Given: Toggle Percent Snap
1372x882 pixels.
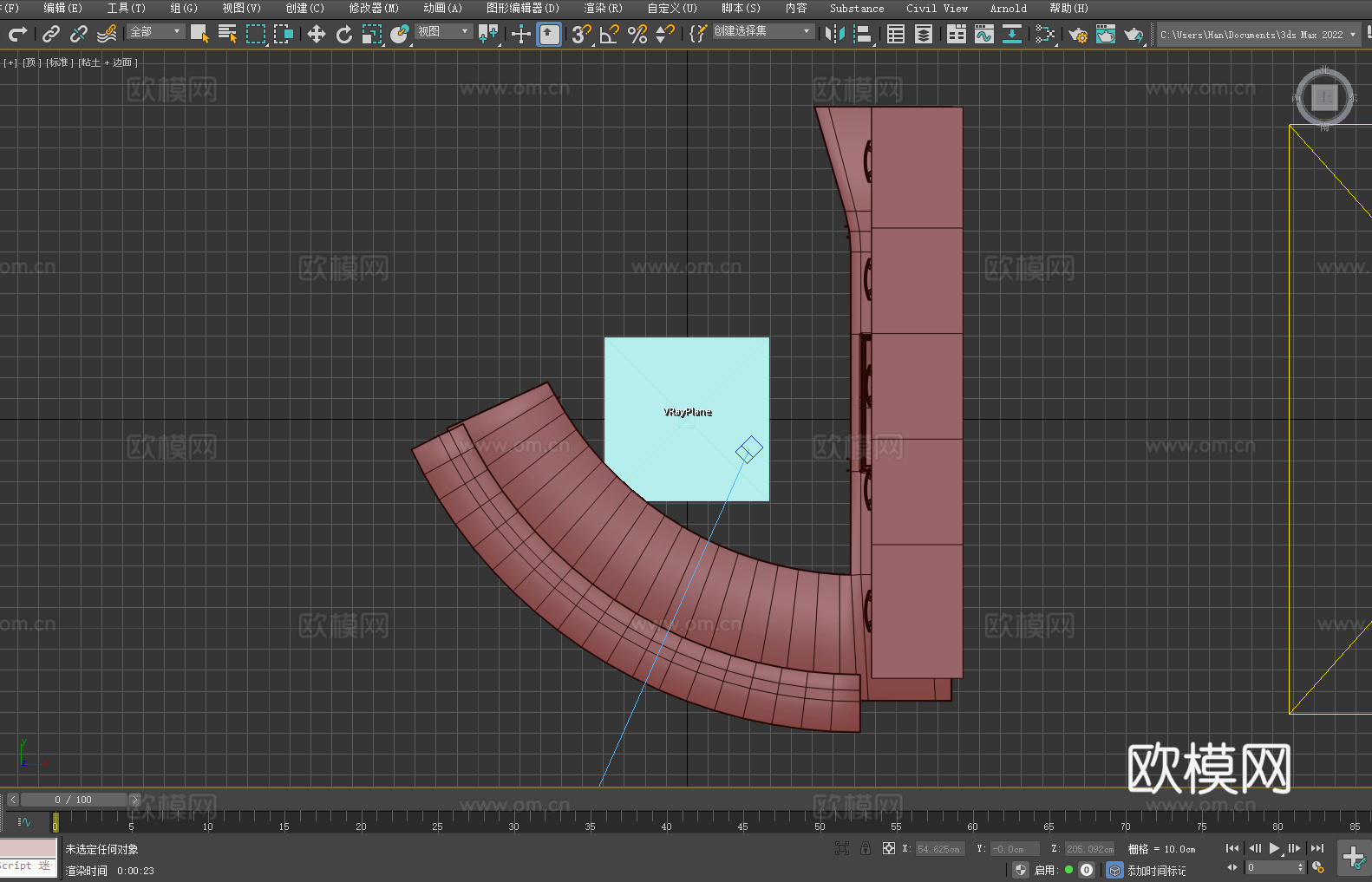Looking at the screenshot, I should click(x=637, y=34).
